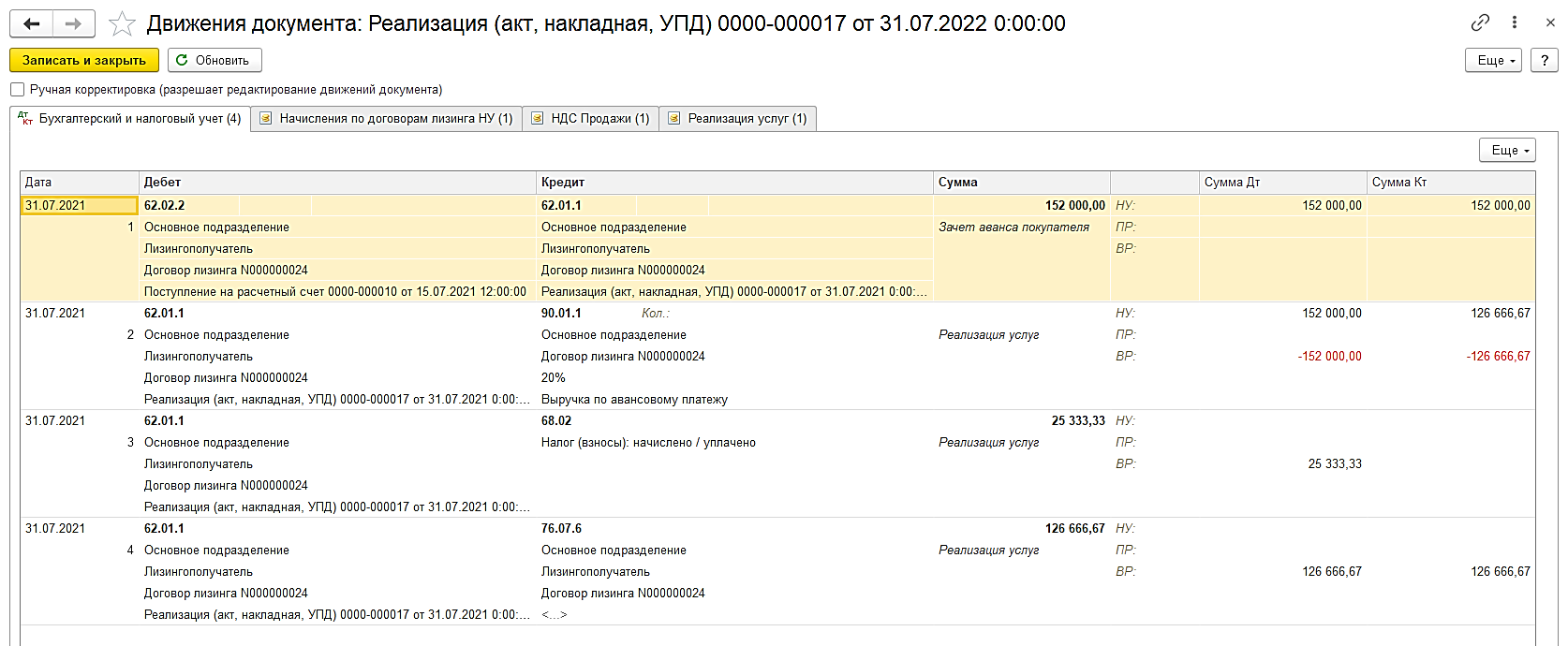Select the debit account 62.02.2 cell
This screenshot has width=1568, height=646.
[165, 206]
